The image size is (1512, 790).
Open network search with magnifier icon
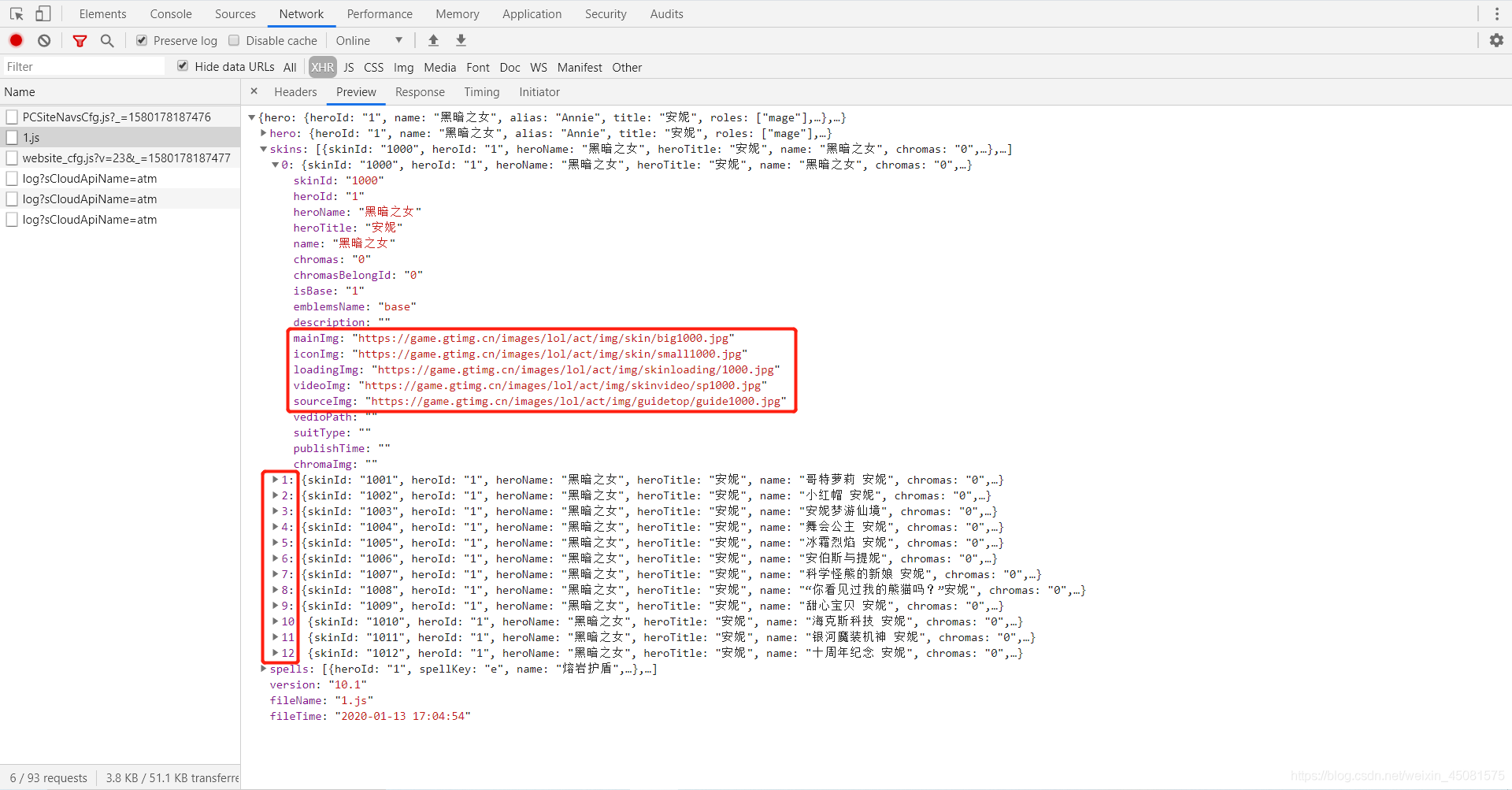tap(107, 40)
